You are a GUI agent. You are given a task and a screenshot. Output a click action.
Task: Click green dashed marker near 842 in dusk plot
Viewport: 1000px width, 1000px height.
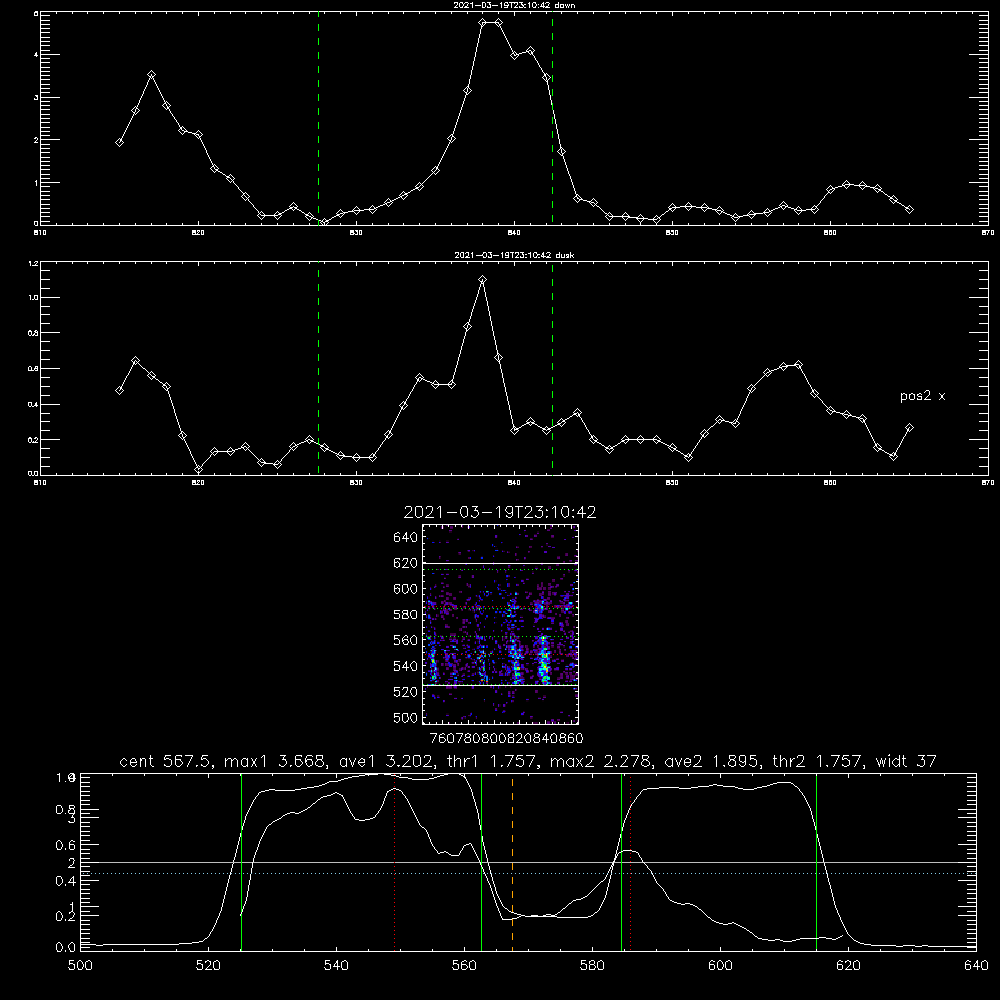tap(552, 369)
